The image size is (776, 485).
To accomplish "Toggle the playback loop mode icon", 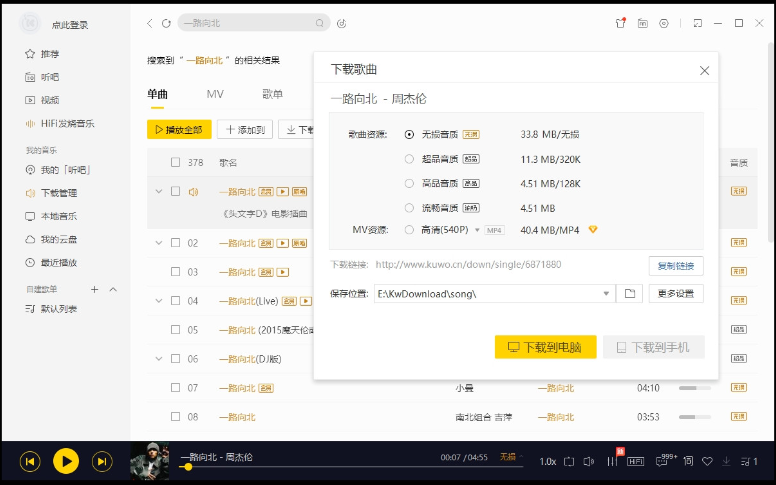I will click(569, 461).
